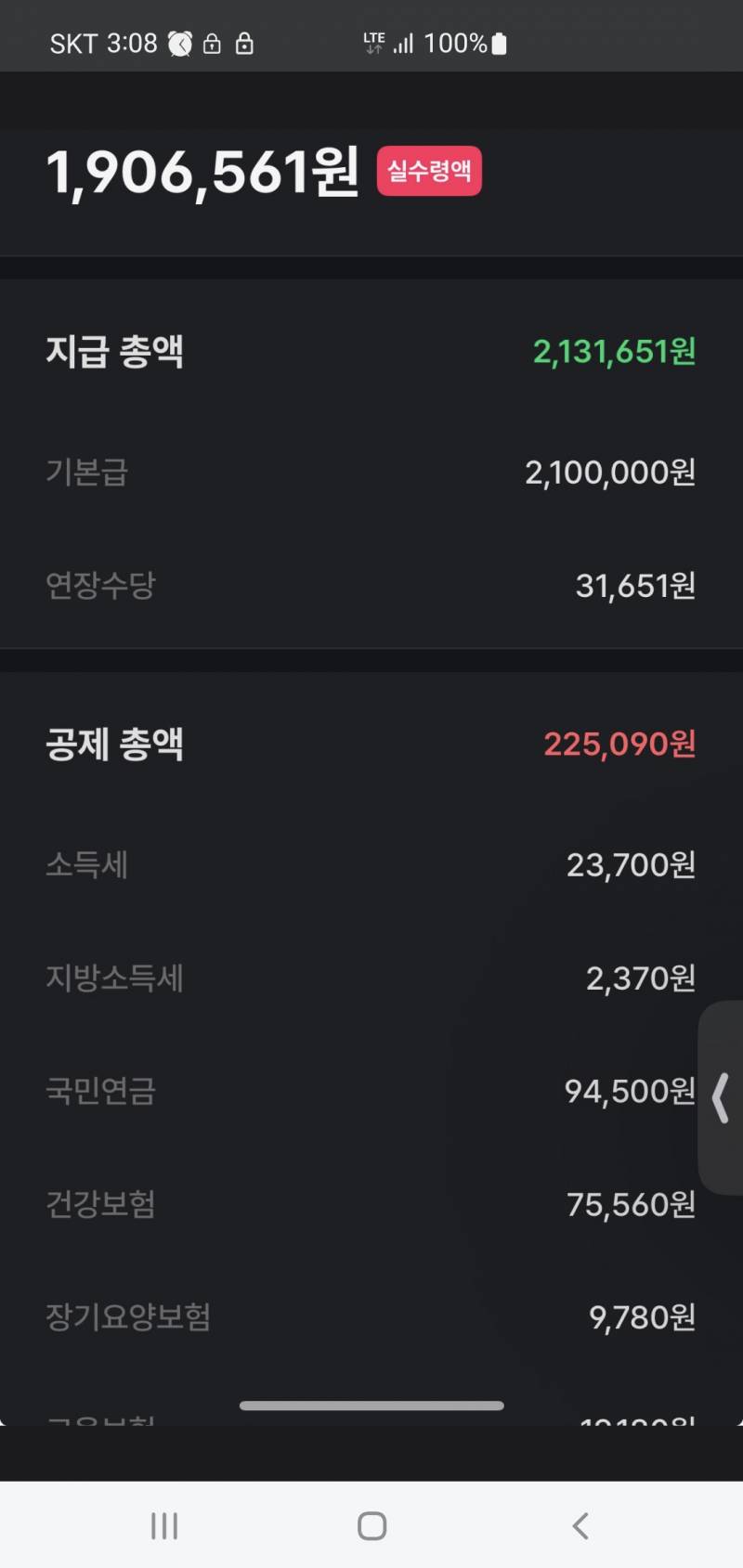Tap the alarm clock status icon

click(180, 44)
